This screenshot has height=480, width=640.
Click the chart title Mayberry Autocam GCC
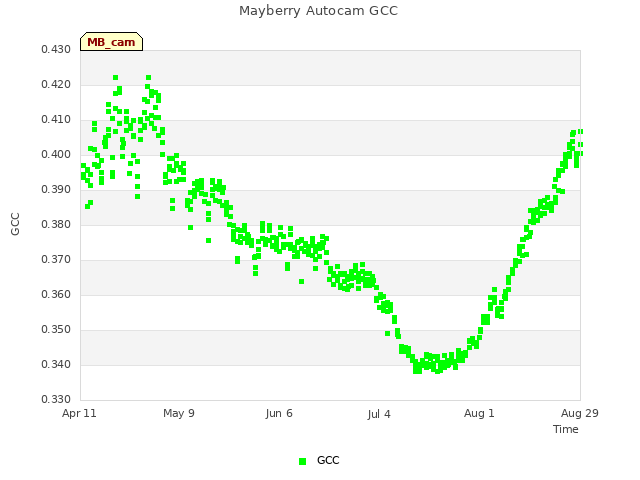[x=318, y=11]
